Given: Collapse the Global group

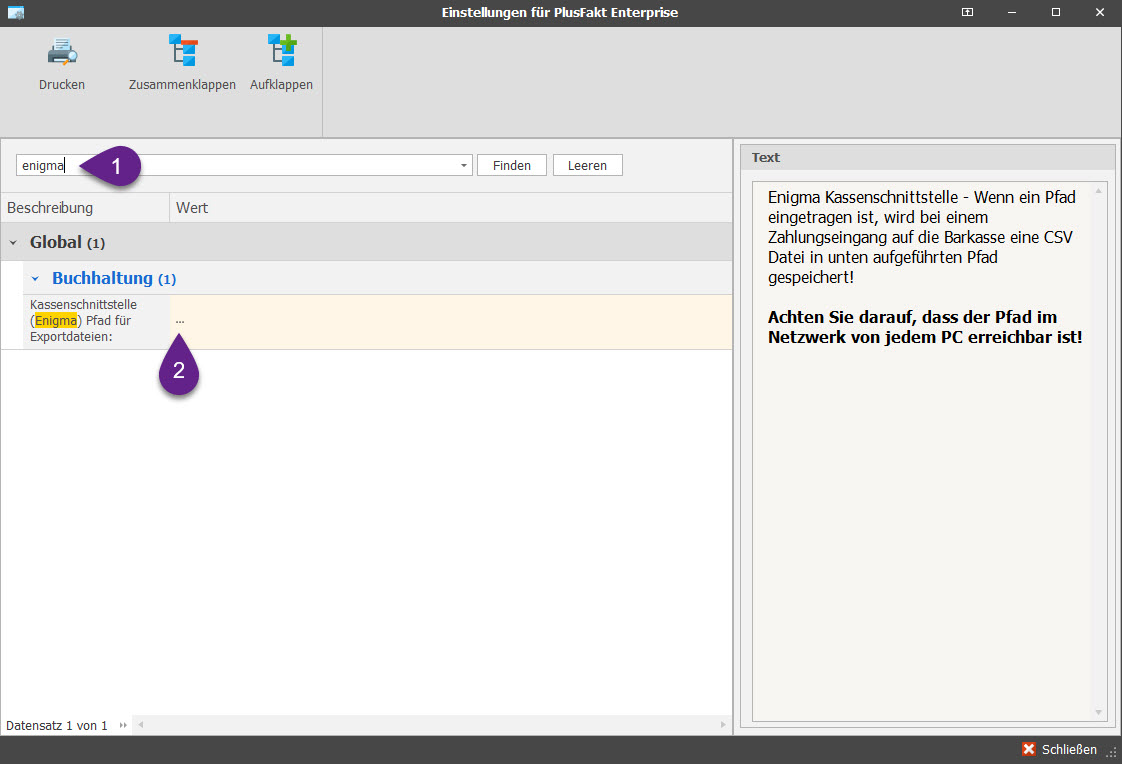Looking at the screenshot, I should point(13,243).
